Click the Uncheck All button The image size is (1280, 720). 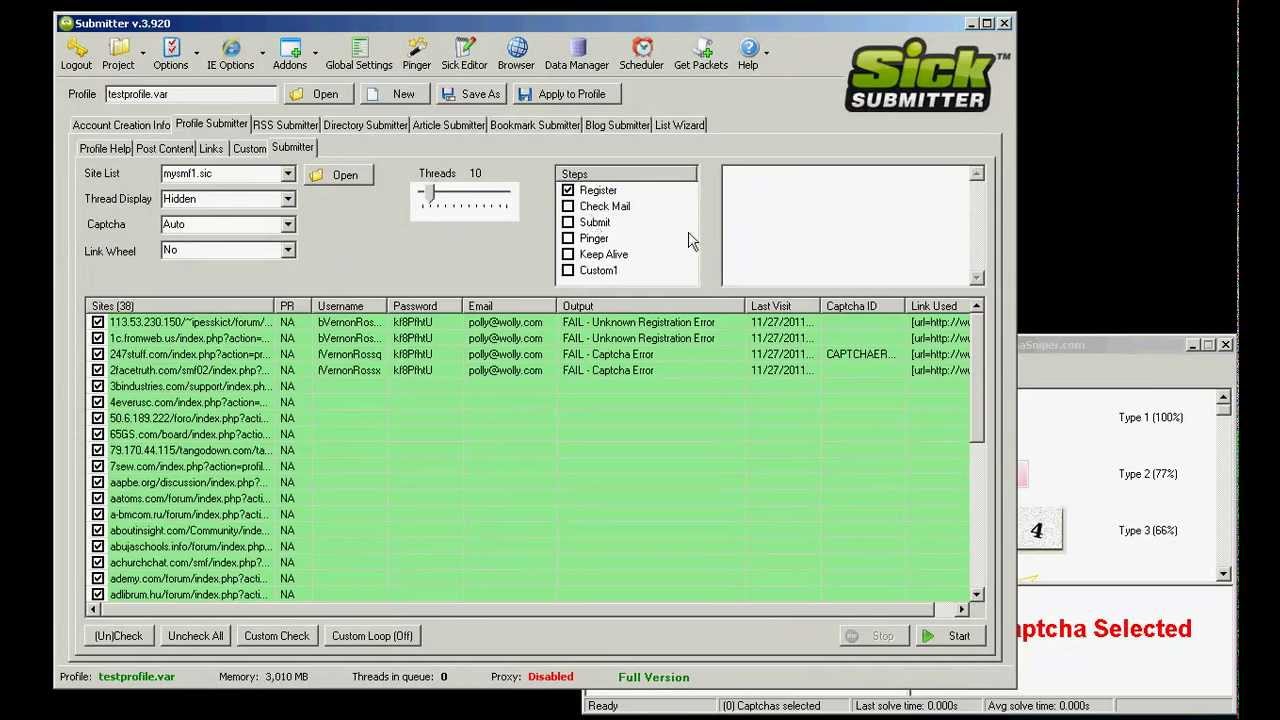pyautogui.click(x=196, y=636)
